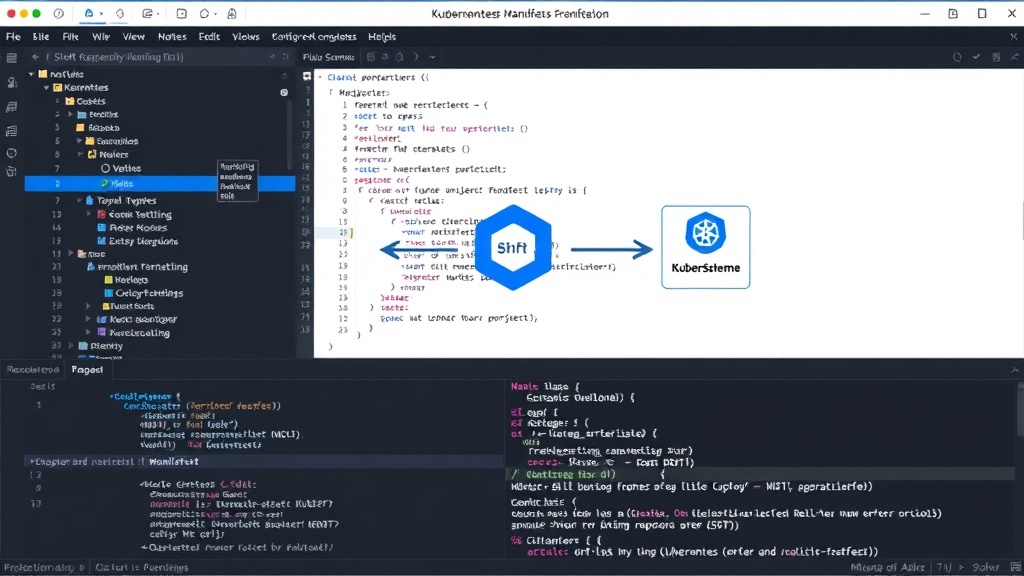The width and height of the screenshot is (1024, 576).
Task: Click the person icon in left sidebar
Action: click(12, 82)
